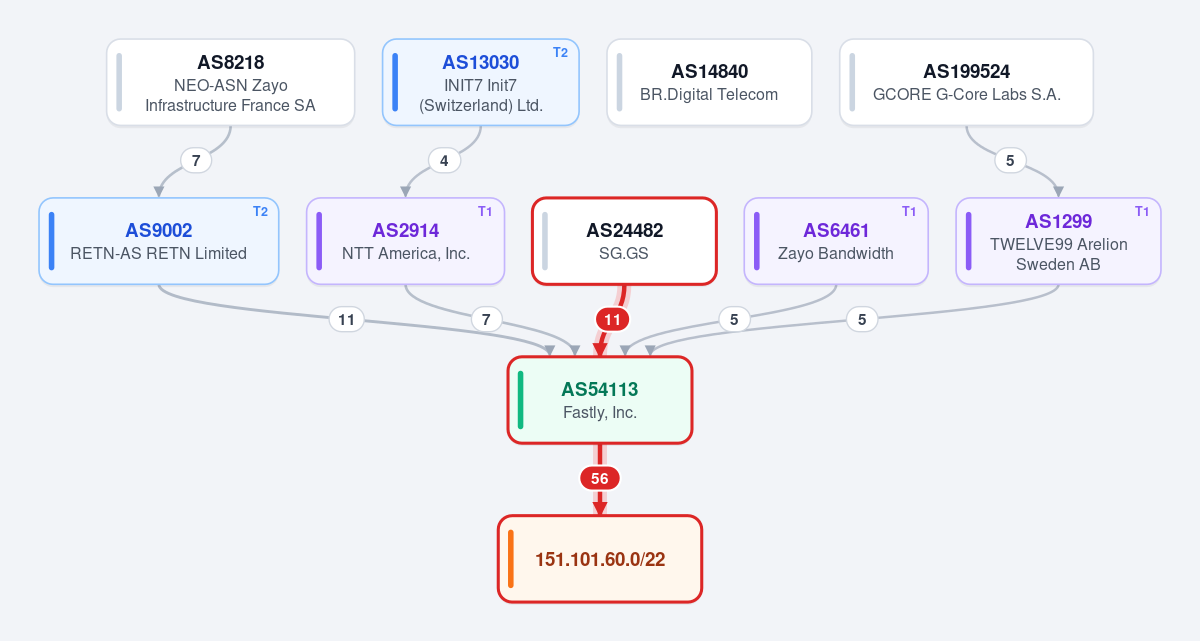Open the AS199524 GCORE G-Core Labs node
This screenshot has width=1200, height=641.
(966, 83)
